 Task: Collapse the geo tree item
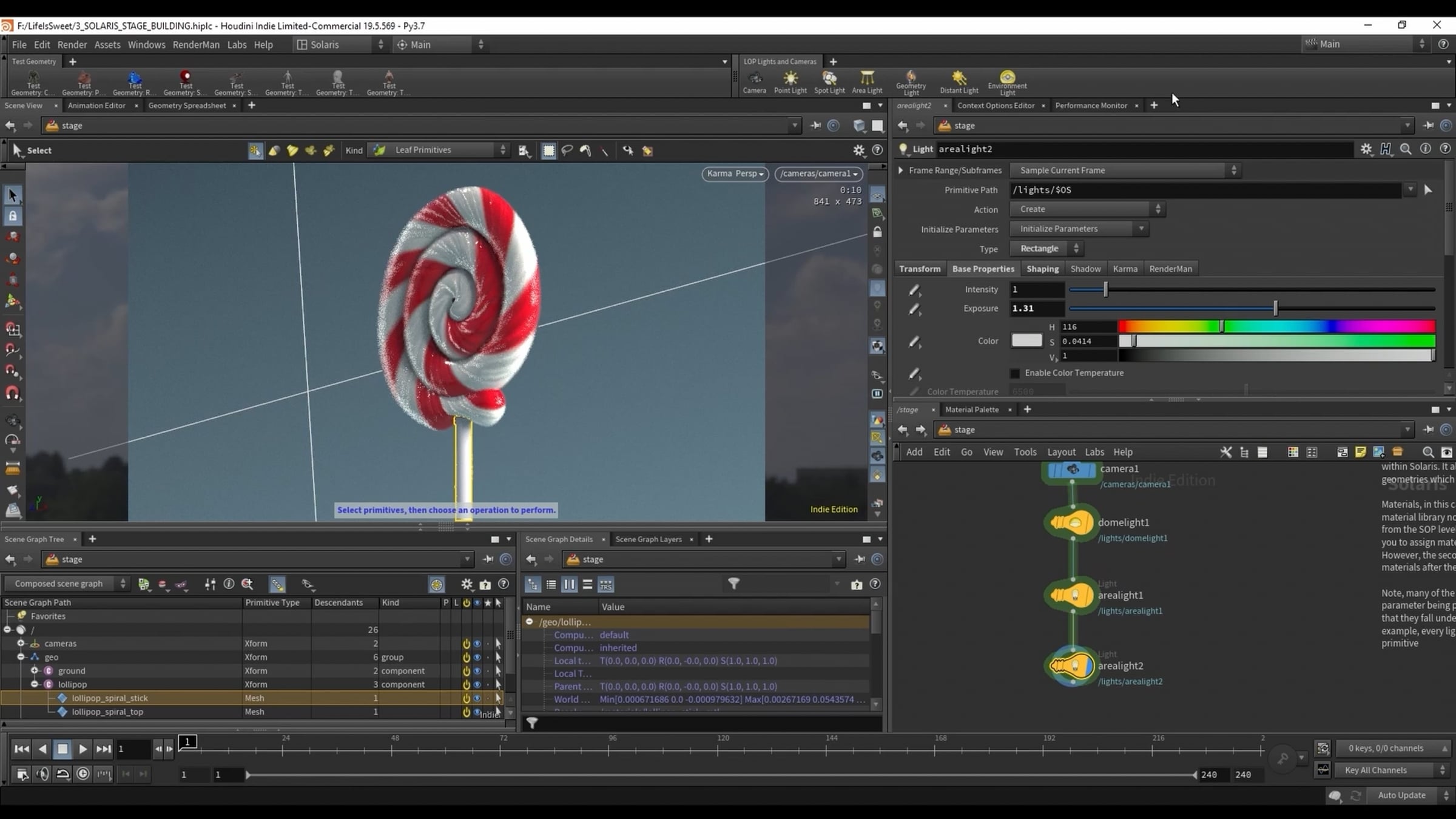point(21,657)
